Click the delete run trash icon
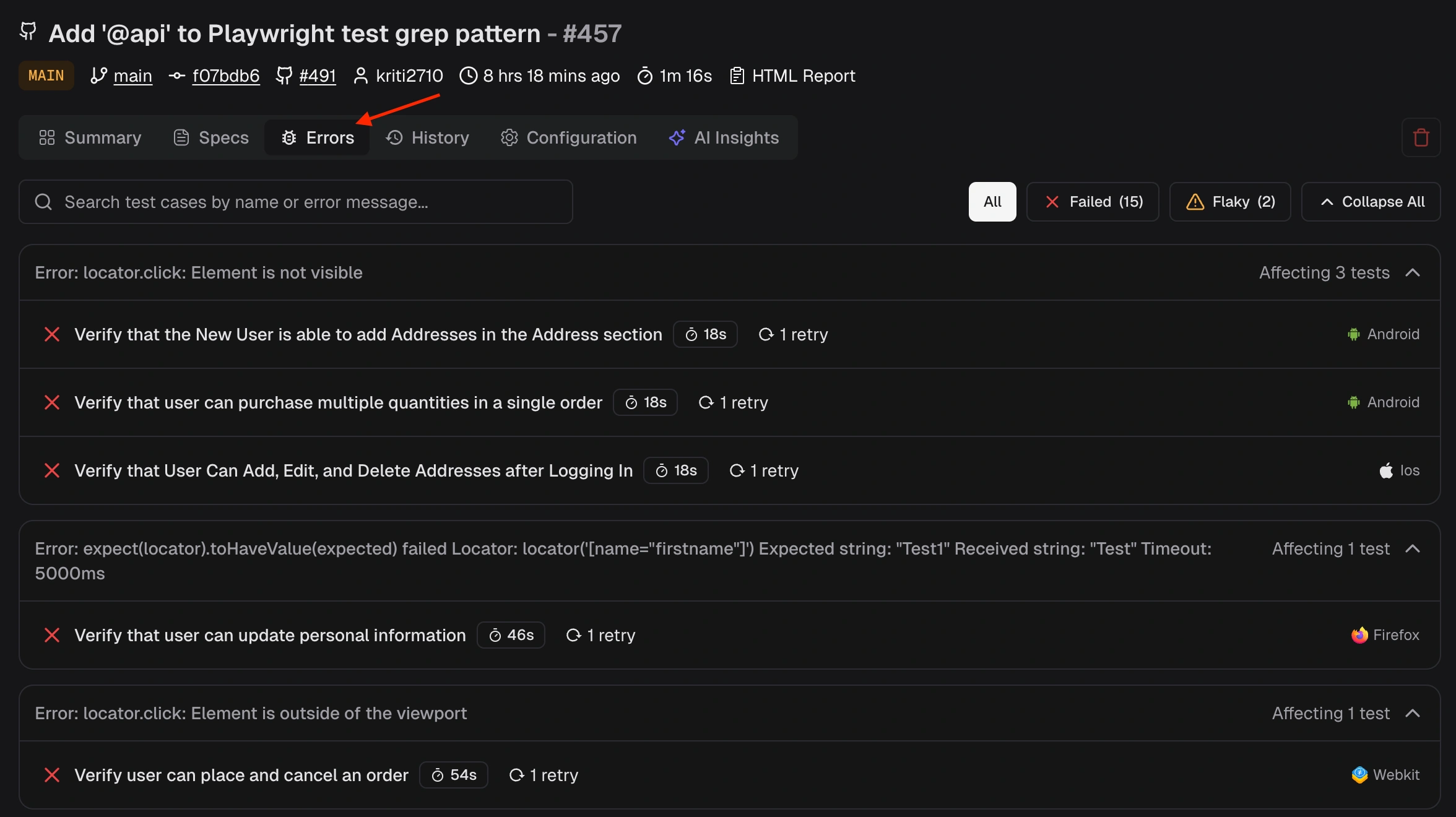The width and height of the screenshot is (1456, 817). tap(1421, 137)
